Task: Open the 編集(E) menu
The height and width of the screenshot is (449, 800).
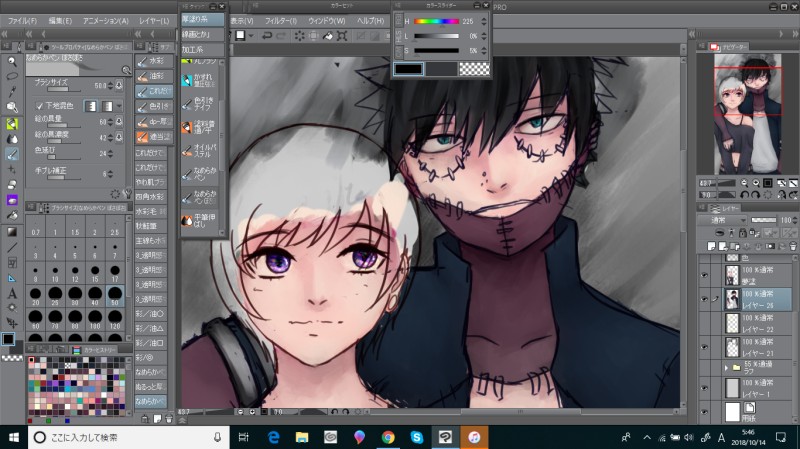Action: (x=60, y=21)
